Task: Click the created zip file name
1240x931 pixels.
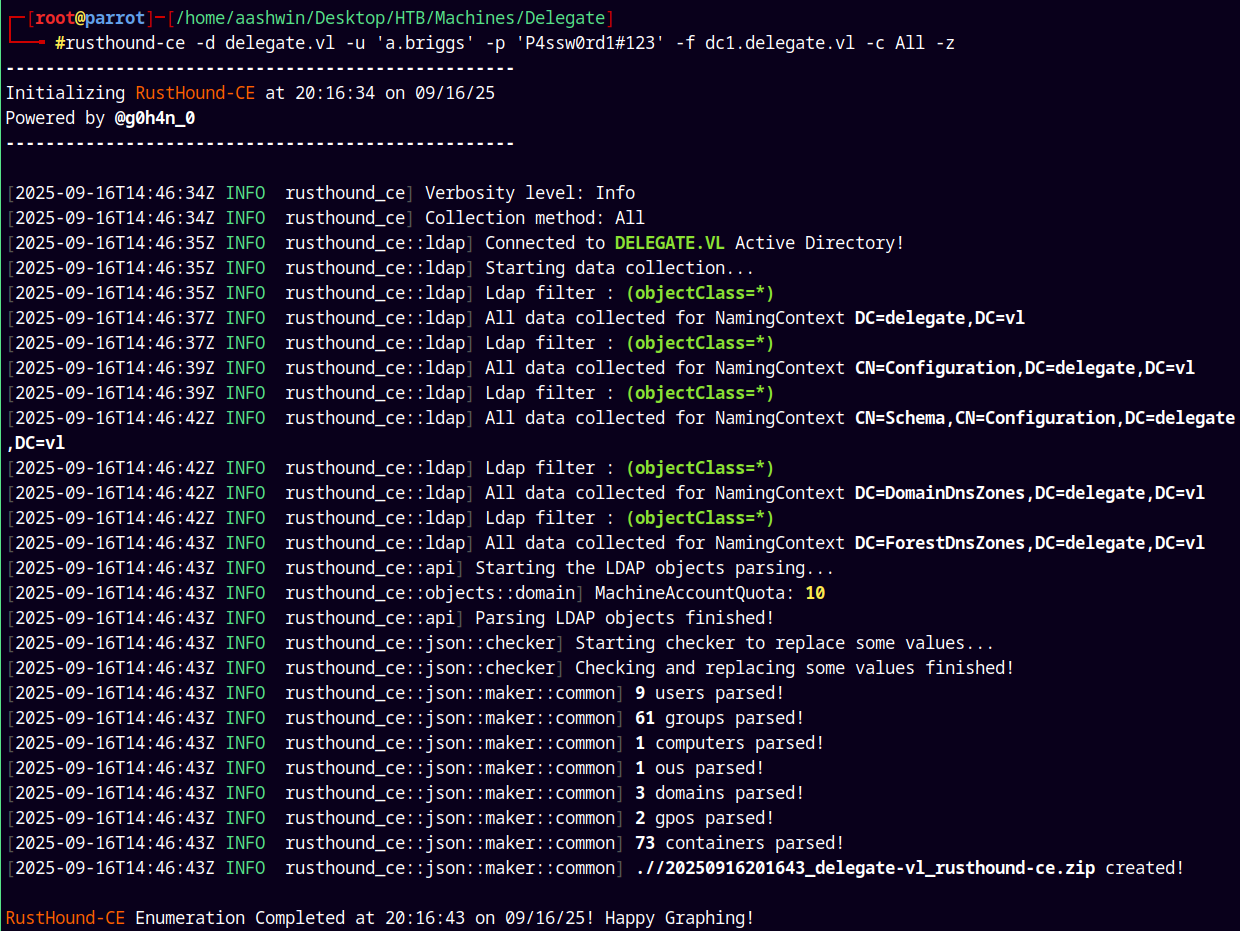Action: (x=865, y=868)
